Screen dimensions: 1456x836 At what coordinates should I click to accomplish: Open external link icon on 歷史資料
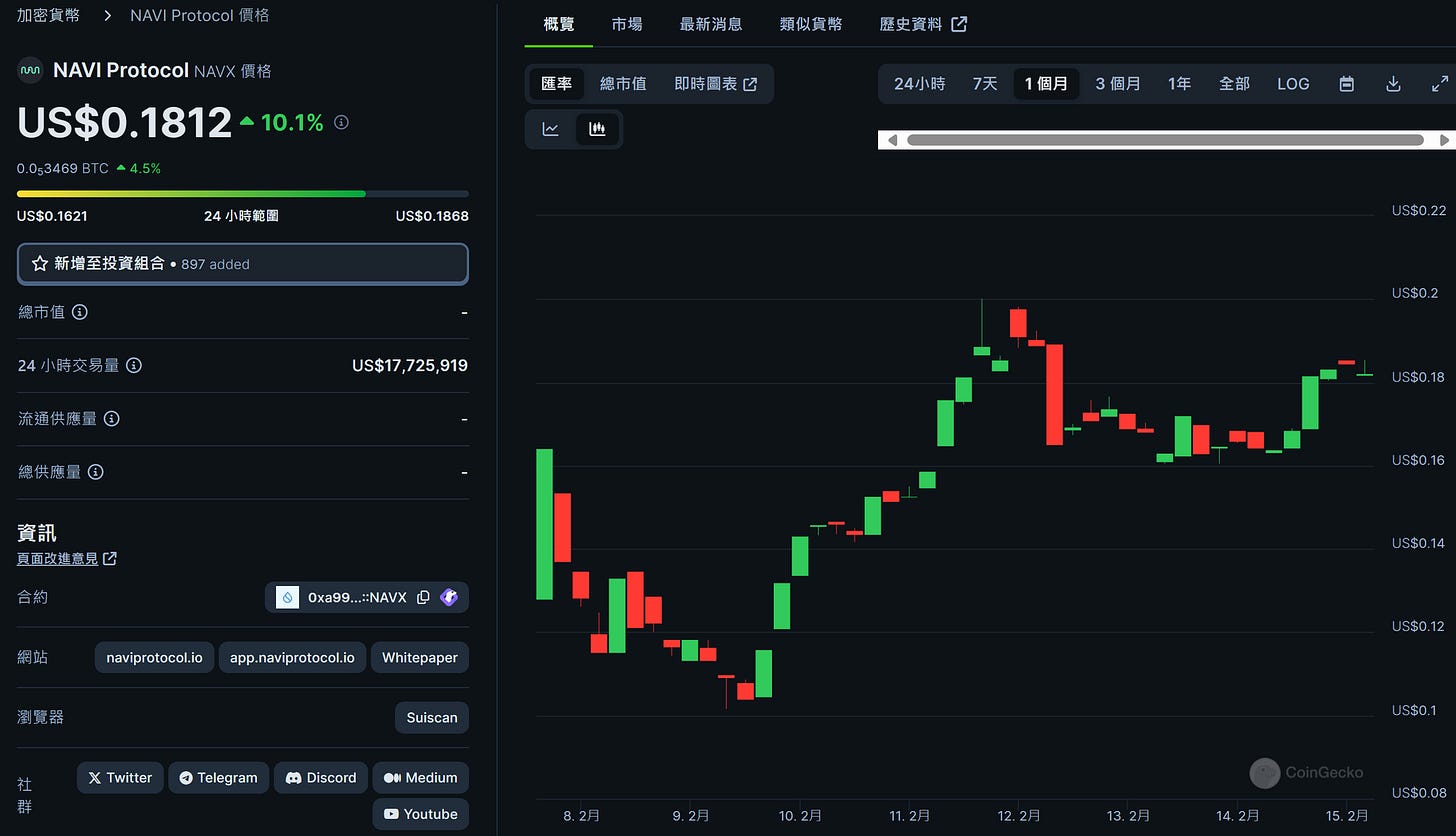coord(958,24)
